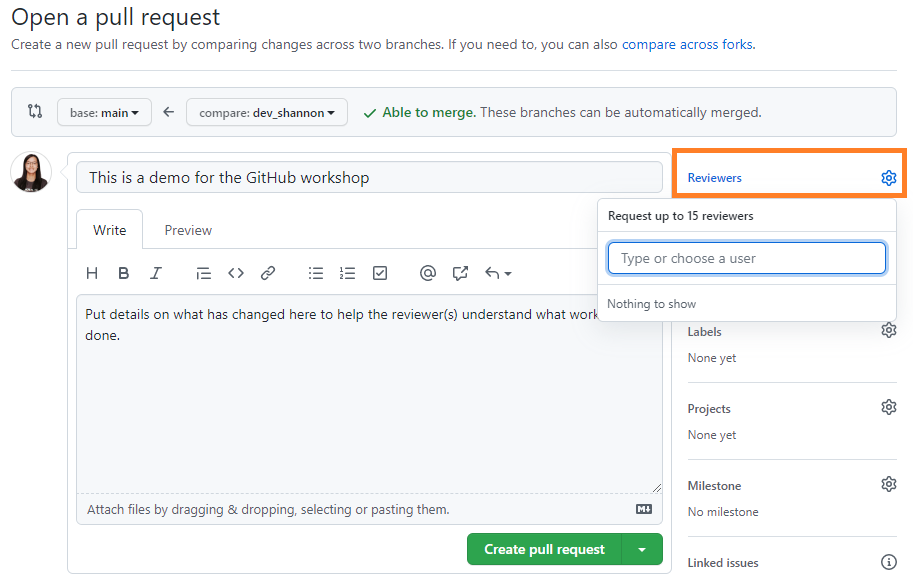Image resolution: width=913 pixels, height=580 pixels.
Task: Apply italic formatting to the text
Action: click(x=156, y=273)
